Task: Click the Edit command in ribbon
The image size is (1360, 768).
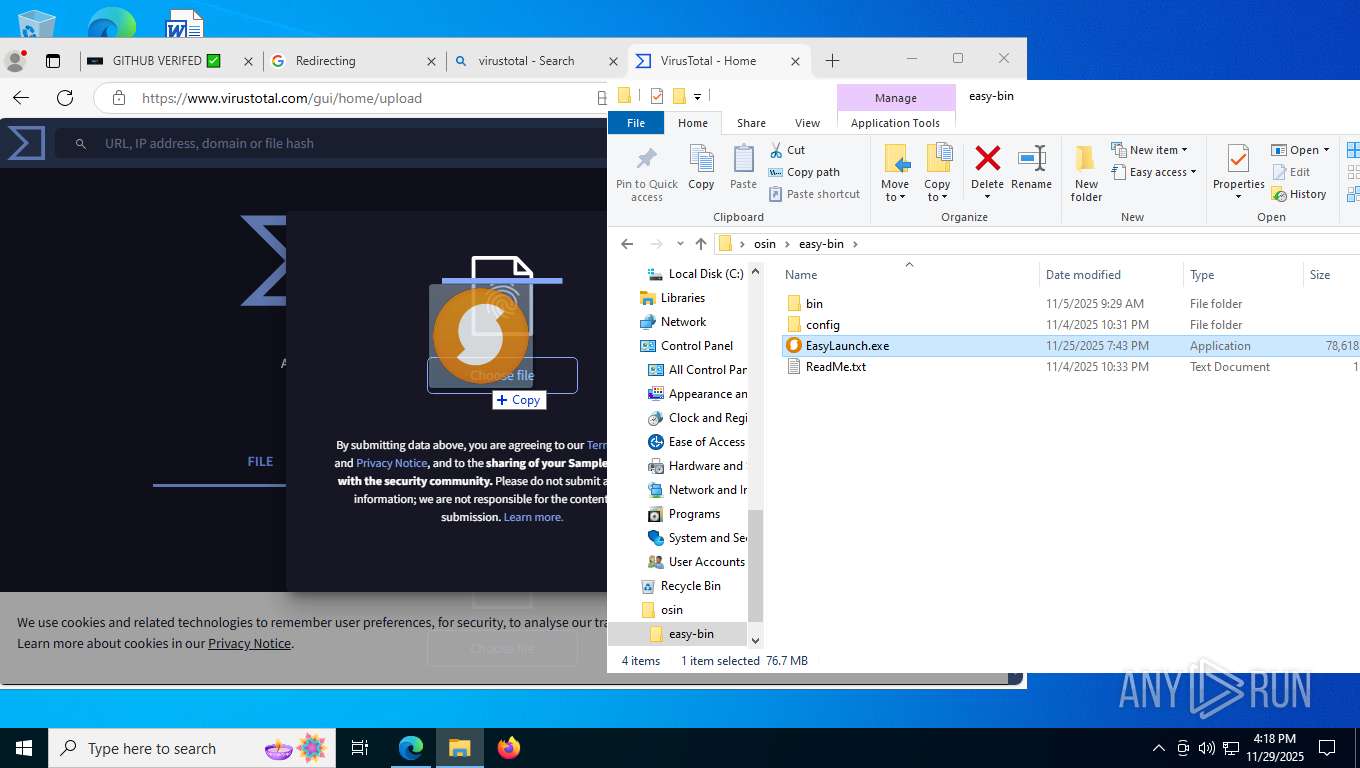Action: [x=1291, y=172]
